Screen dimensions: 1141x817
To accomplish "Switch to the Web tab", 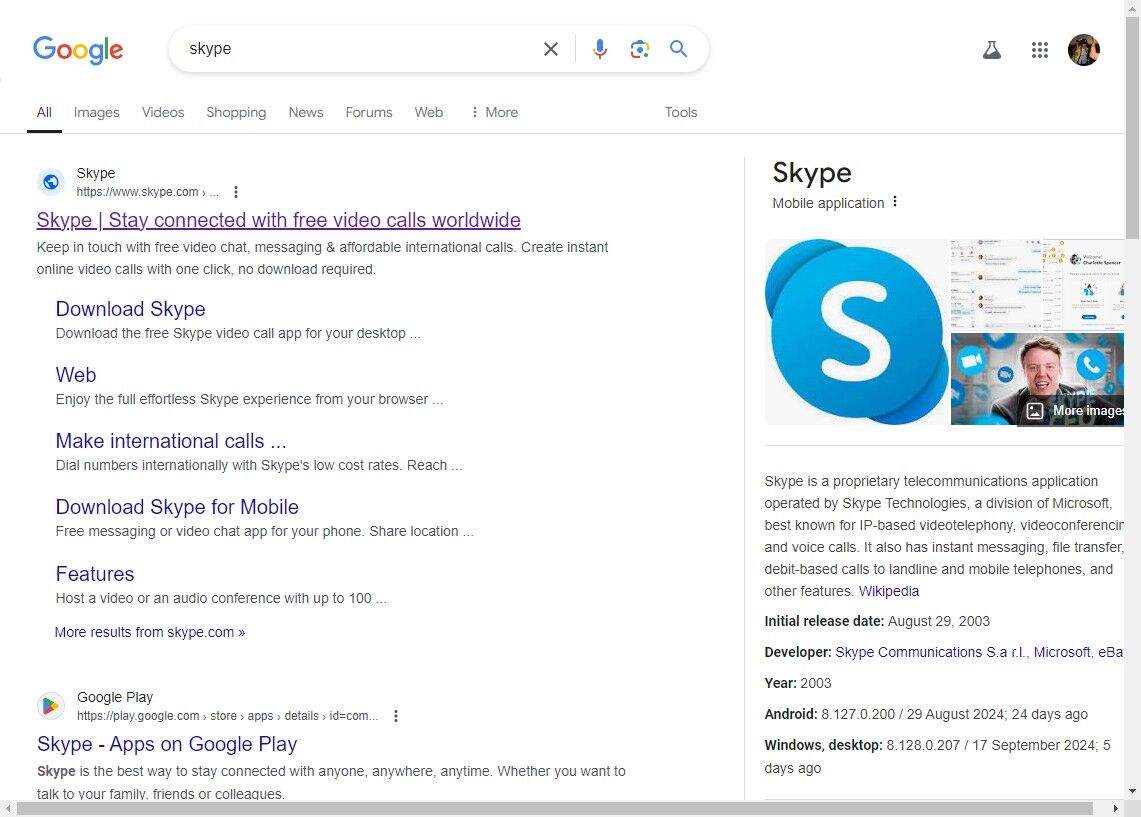I will [429, 112].
